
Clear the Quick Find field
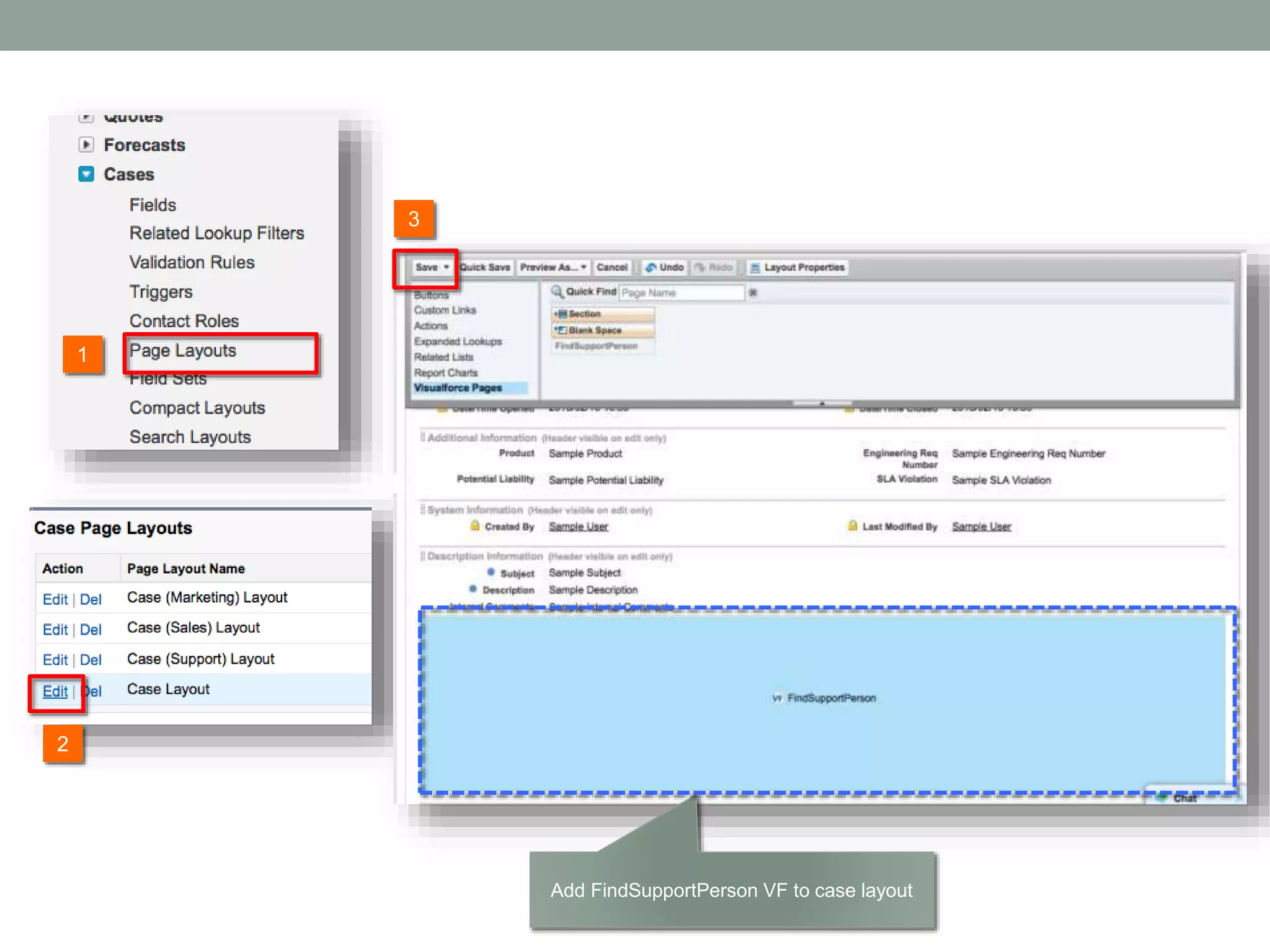pos(753,293)
